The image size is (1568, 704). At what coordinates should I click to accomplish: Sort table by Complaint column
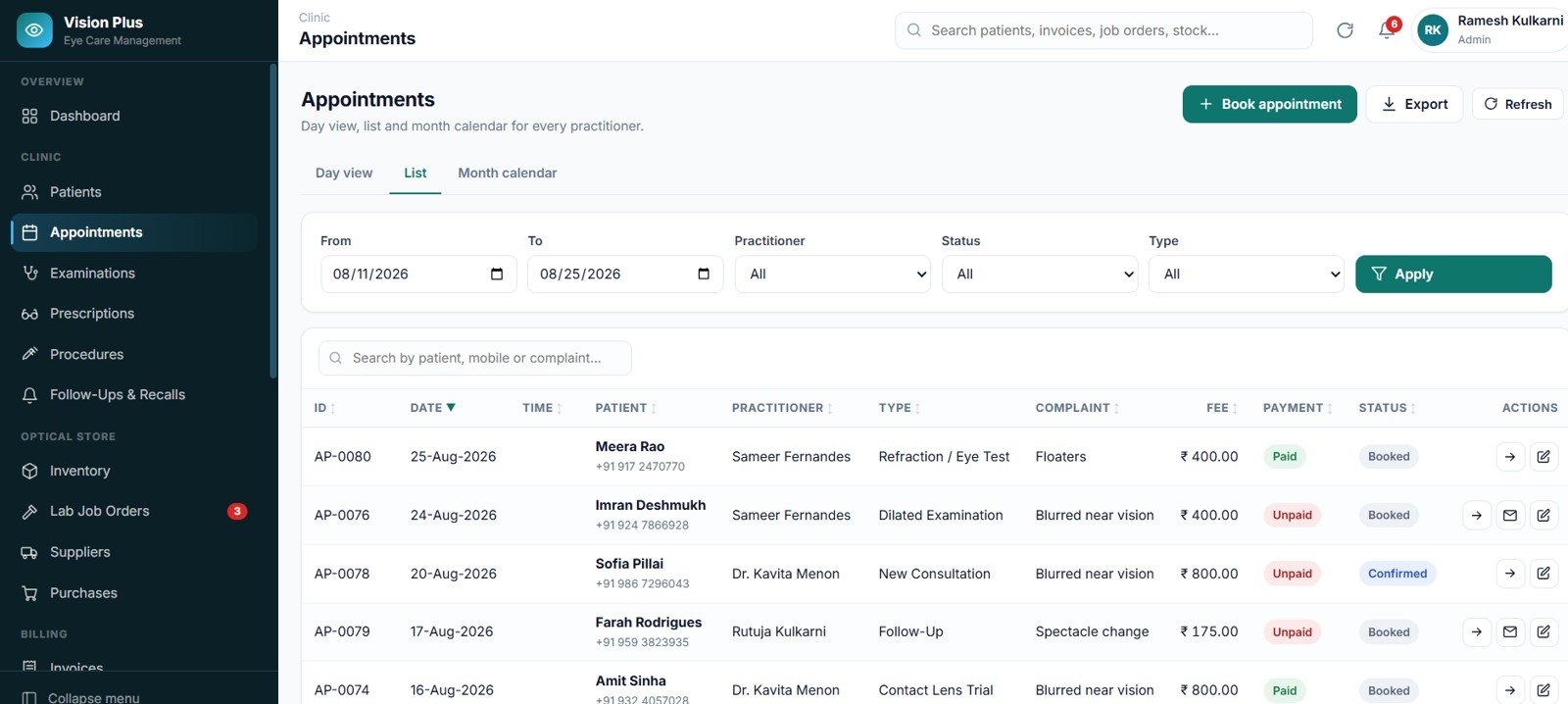pyautogui.click(x=1077, y=408)
